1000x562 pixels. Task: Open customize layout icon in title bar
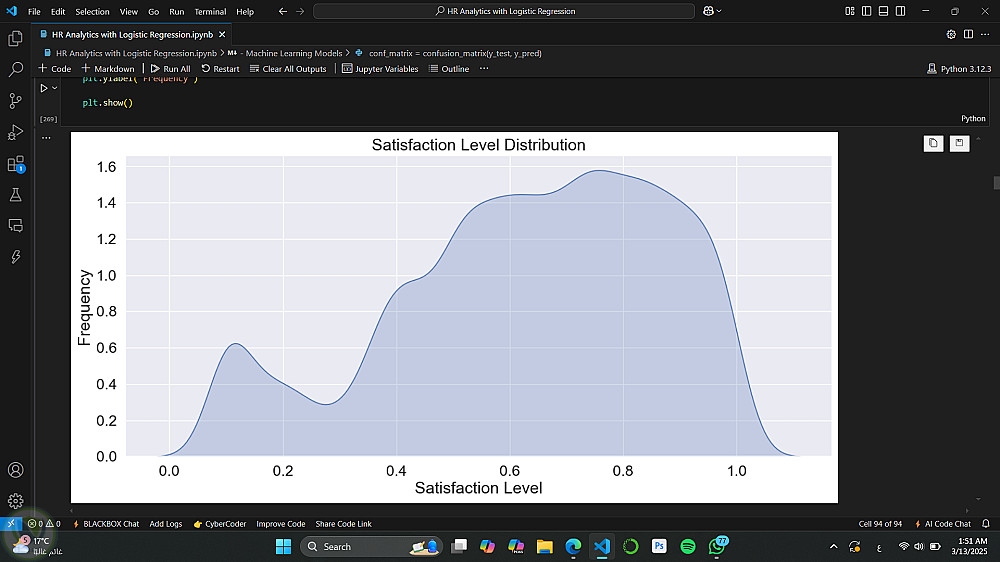tap(849, 11)
